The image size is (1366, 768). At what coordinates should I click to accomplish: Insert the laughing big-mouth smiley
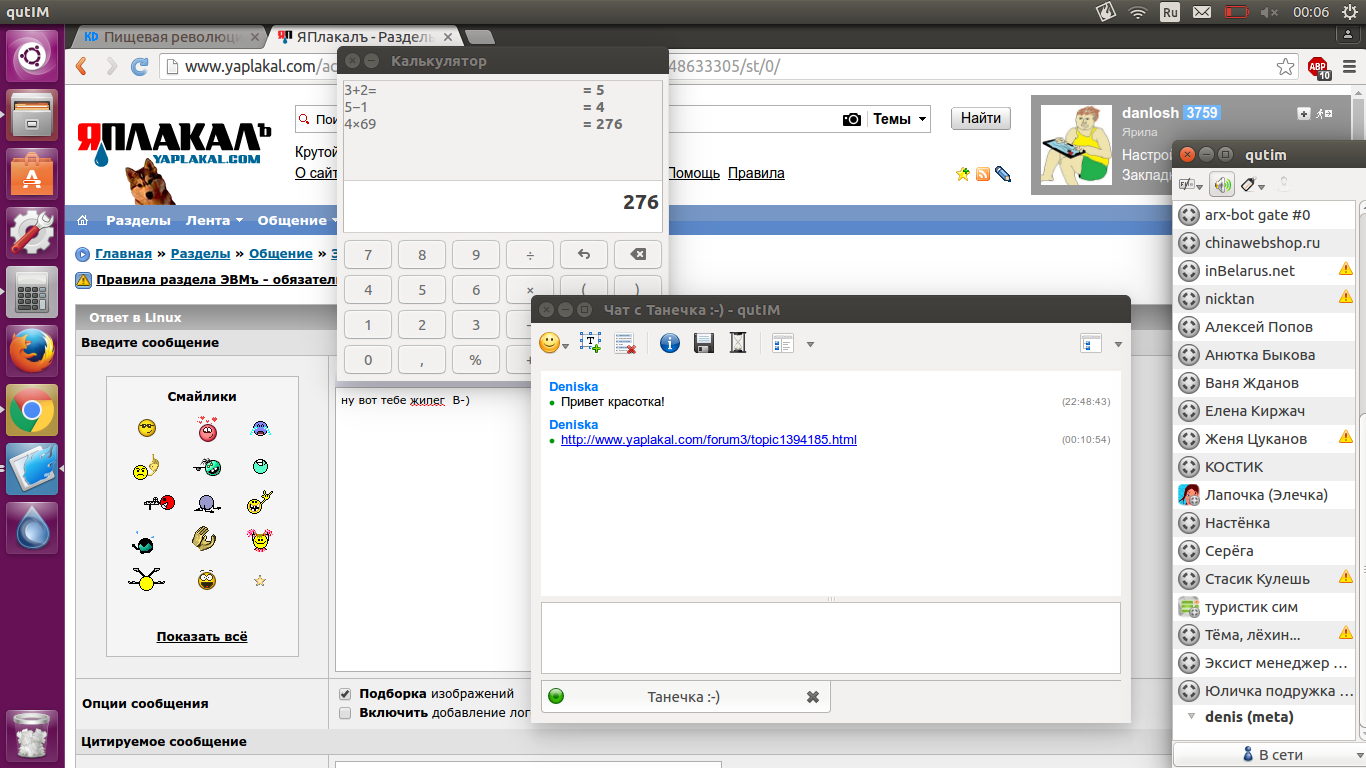click(x=206, y=579)
